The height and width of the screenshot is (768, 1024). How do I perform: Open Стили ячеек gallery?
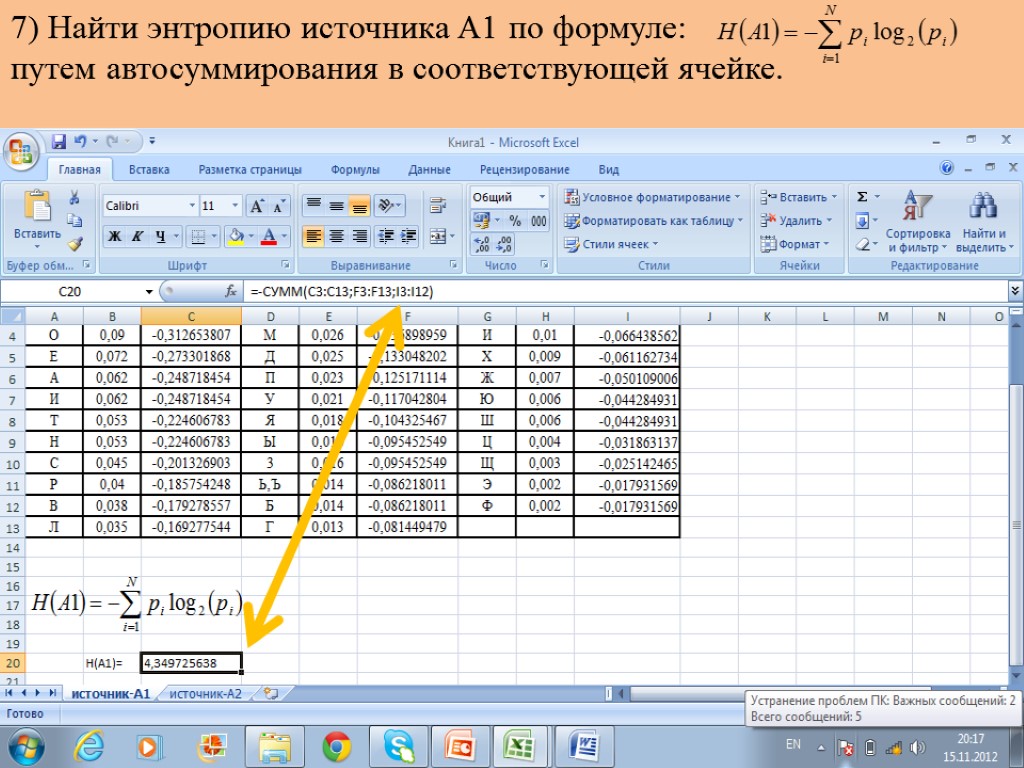[611, 244]
